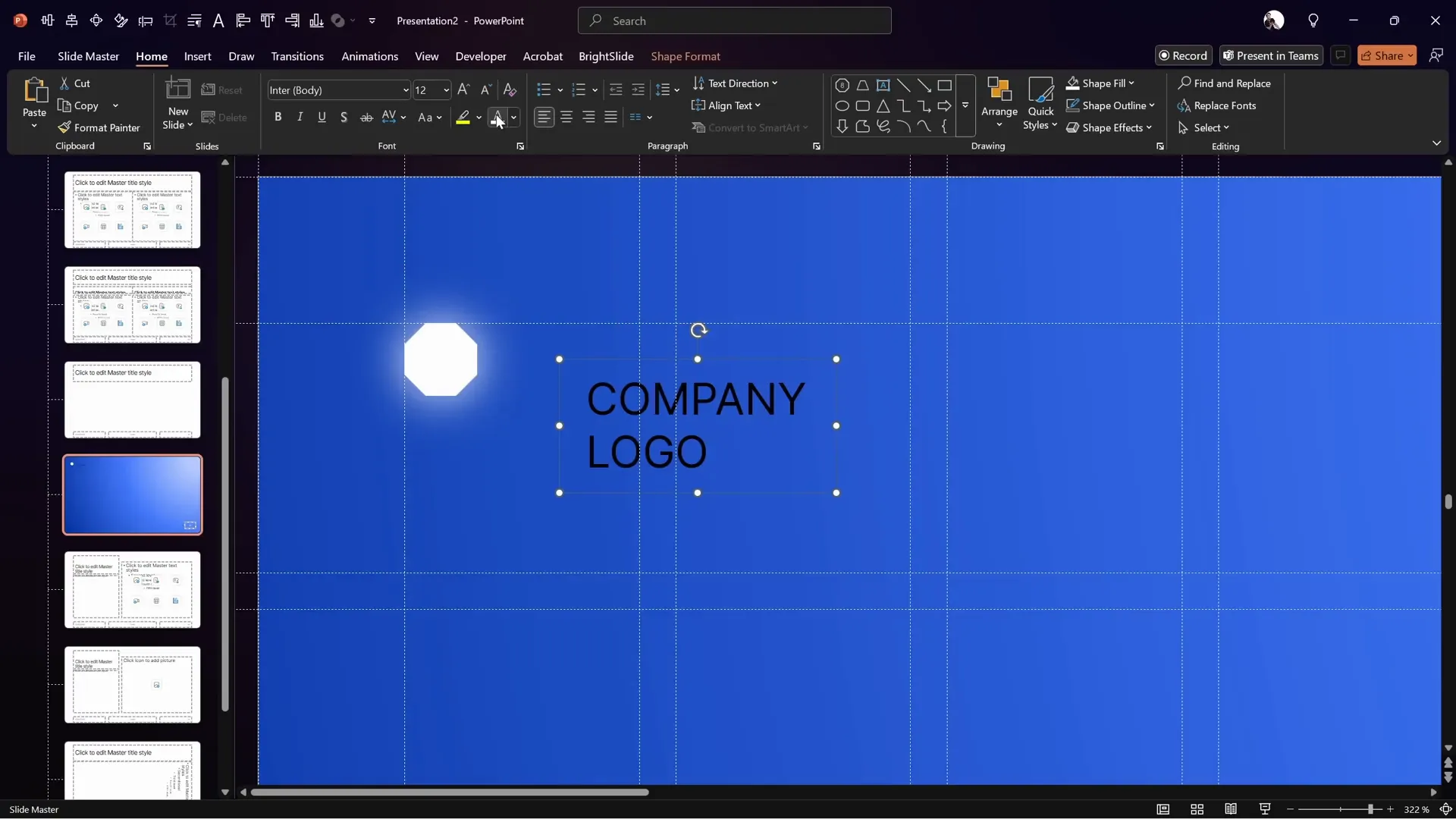The image size is (1456, 819).
Task: Open the font size dropdown
Action: point(446,89)
